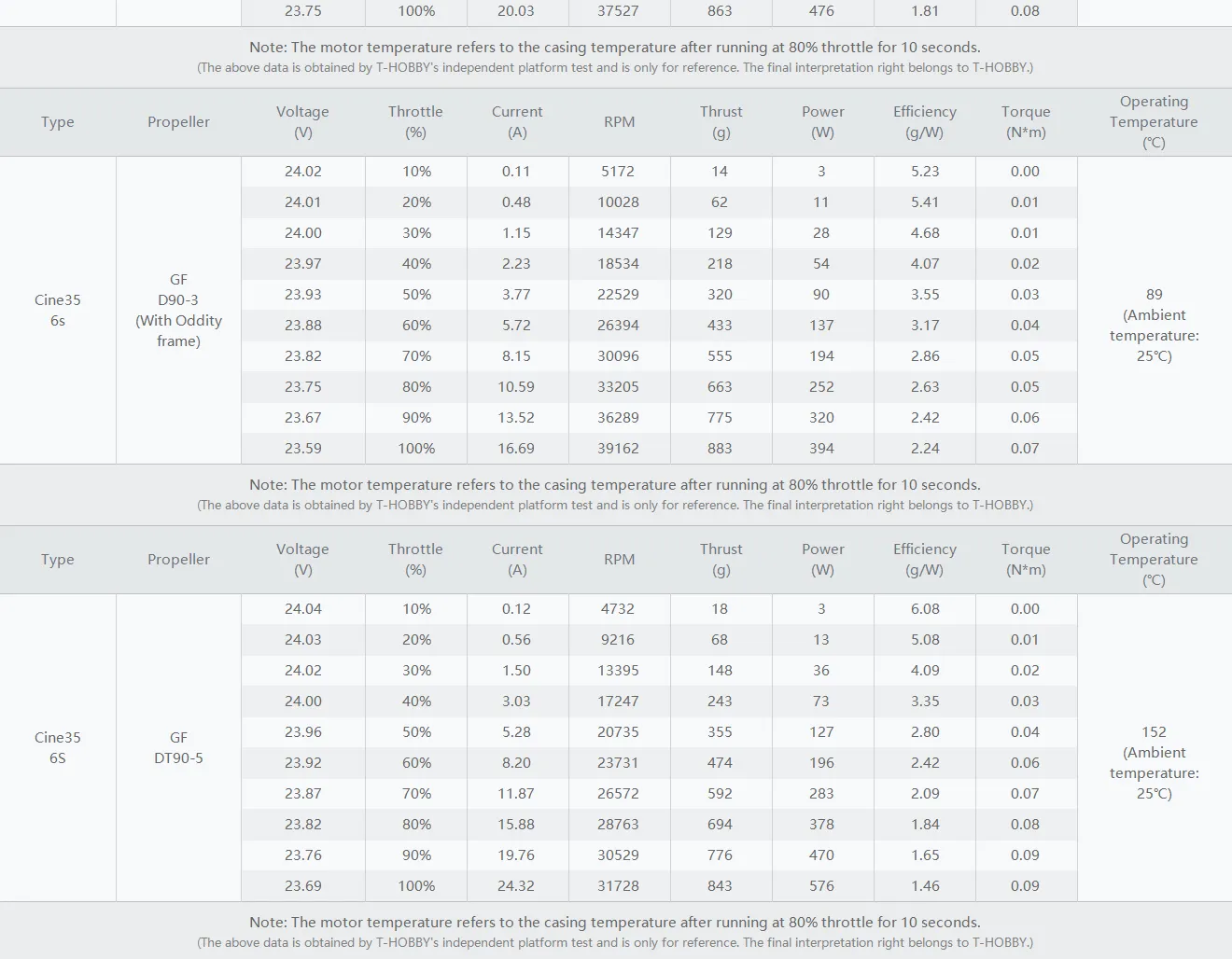Click Efficiency (g/W) header of the D90-3 table
The width and height of the screenshot is (1232, 959).
(x=924, y=122)
